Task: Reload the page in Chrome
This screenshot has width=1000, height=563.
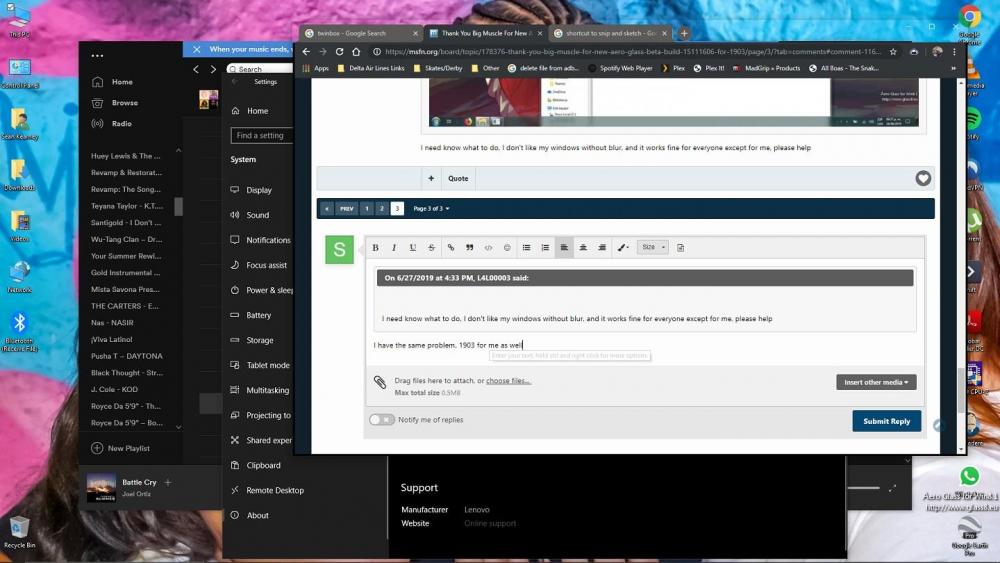Action: pos(339,52)
